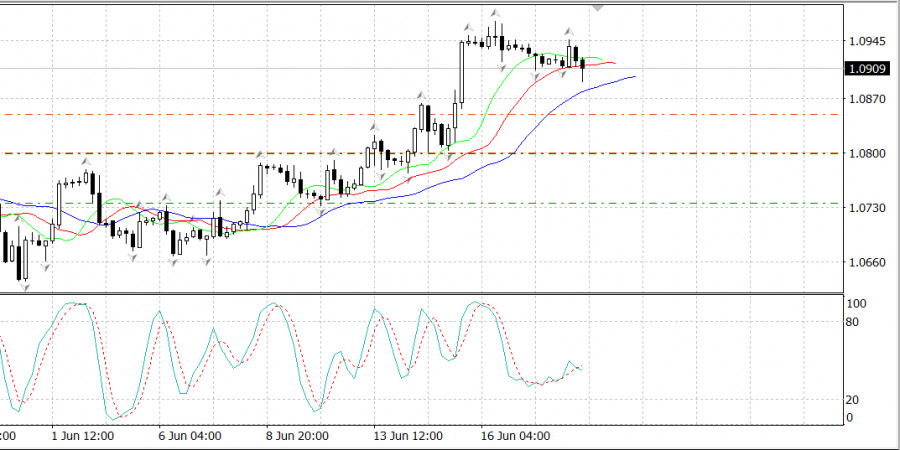The width and height of the screenshot is (900, 450).
Task: Click the 6 Jun 04:00 time label
Action: [x=189, y=437]
